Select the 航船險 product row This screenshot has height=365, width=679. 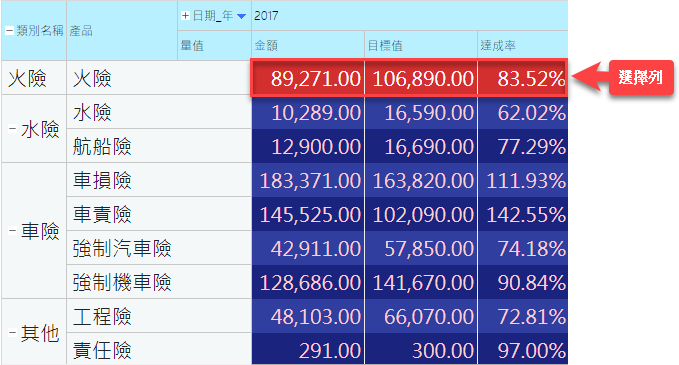coord(159,146)
